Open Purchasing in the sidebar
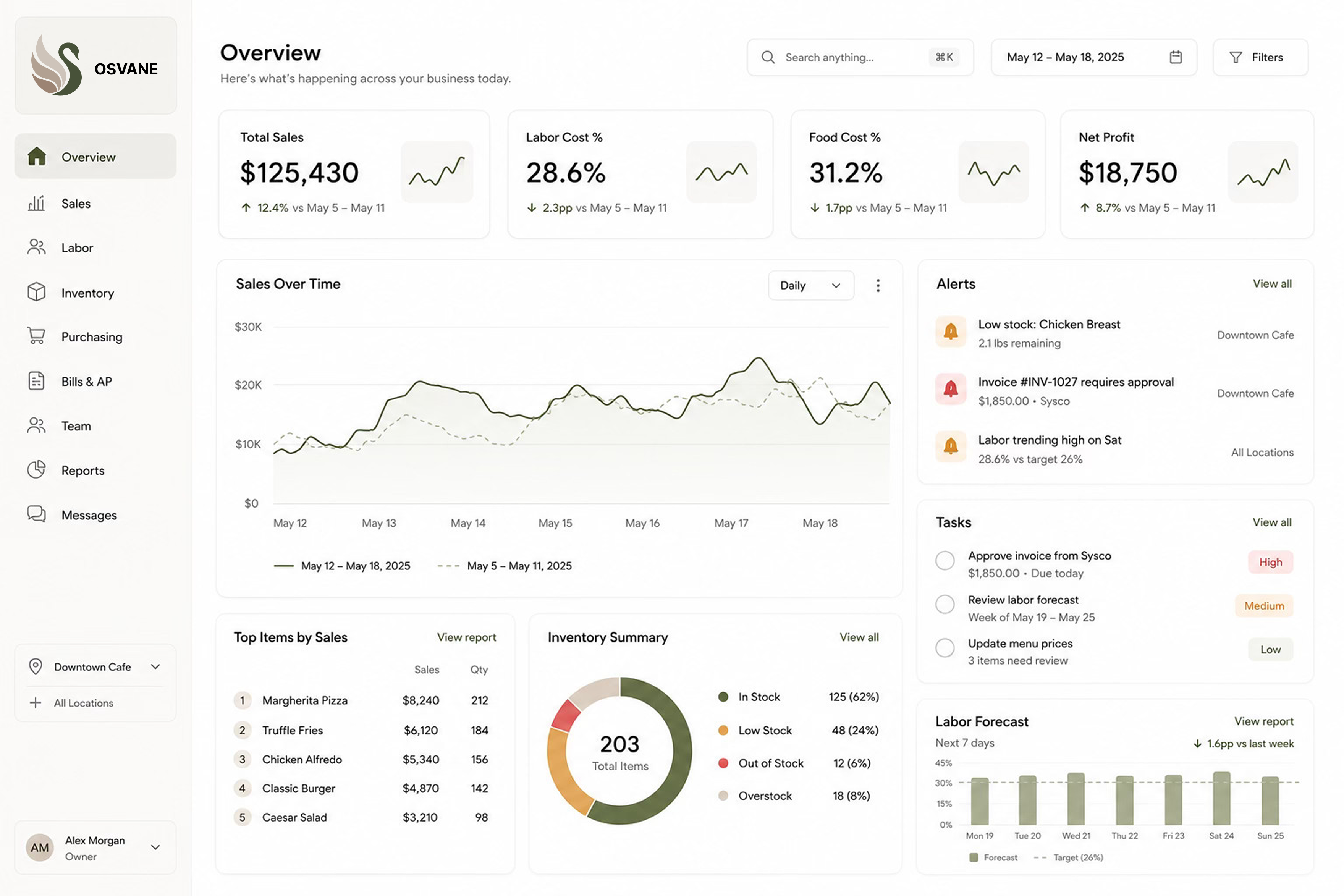 [x=95, y=336]
